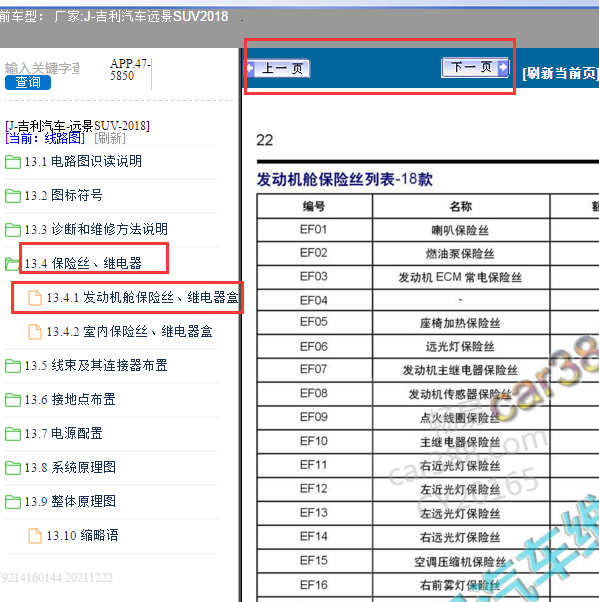Select the EF12 table cell
This screenshot has height=602, width=599.
pos(314,489)
